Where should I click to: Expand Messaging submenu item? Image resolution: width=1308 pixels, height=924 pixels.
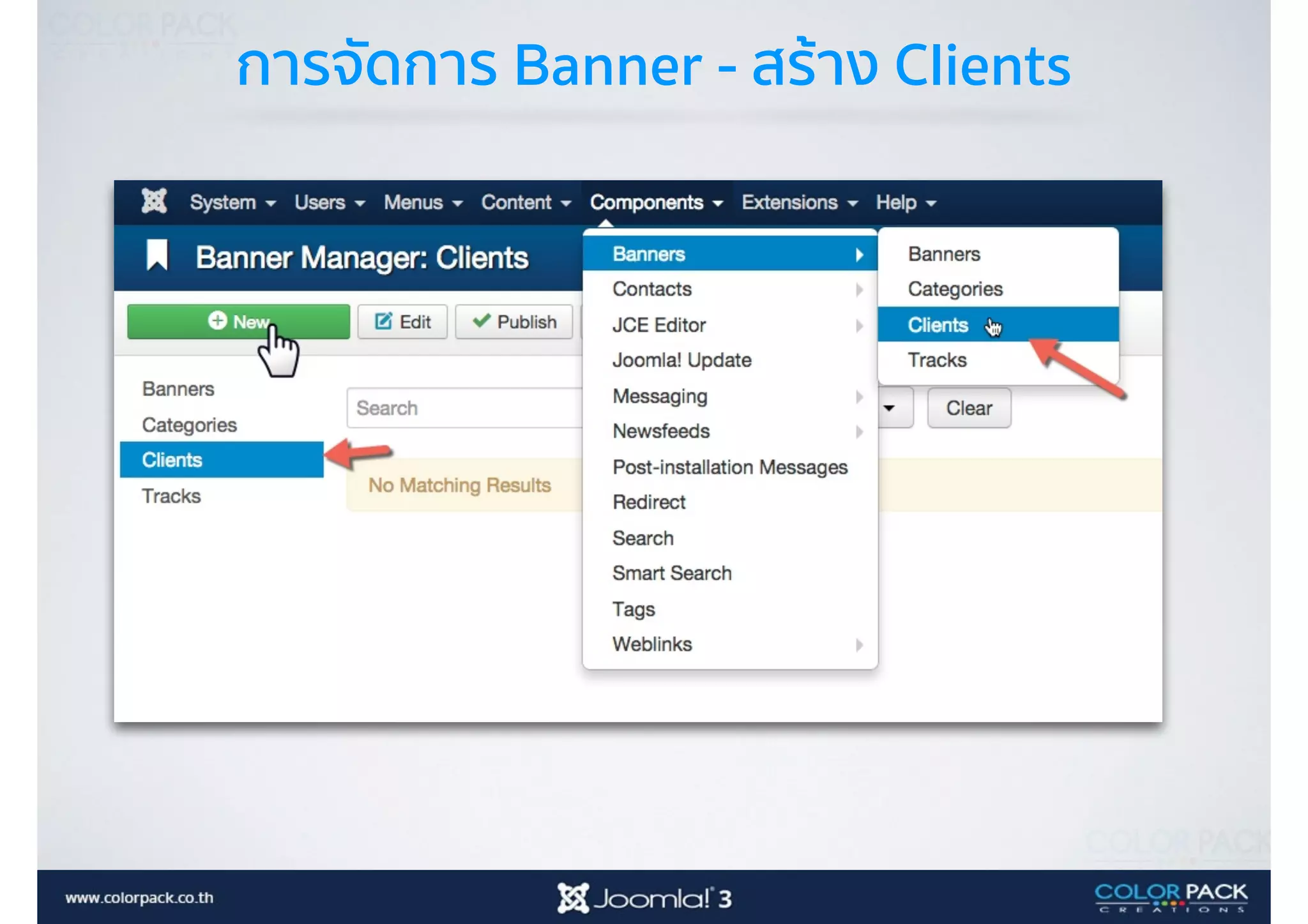pos(730,396)
